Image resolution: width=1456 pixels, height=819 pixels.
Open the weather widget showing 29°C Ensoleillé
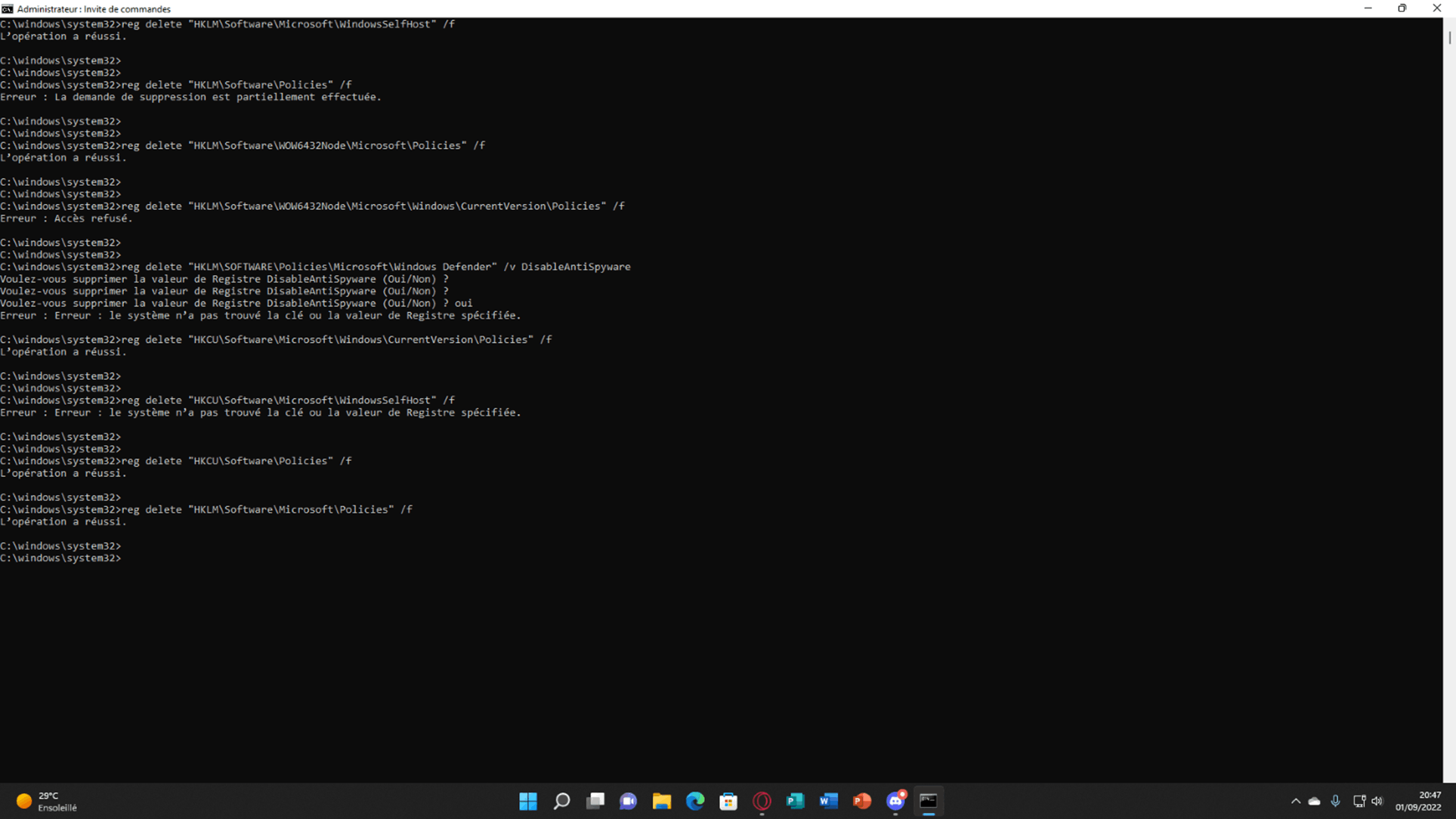click(47, 801)
